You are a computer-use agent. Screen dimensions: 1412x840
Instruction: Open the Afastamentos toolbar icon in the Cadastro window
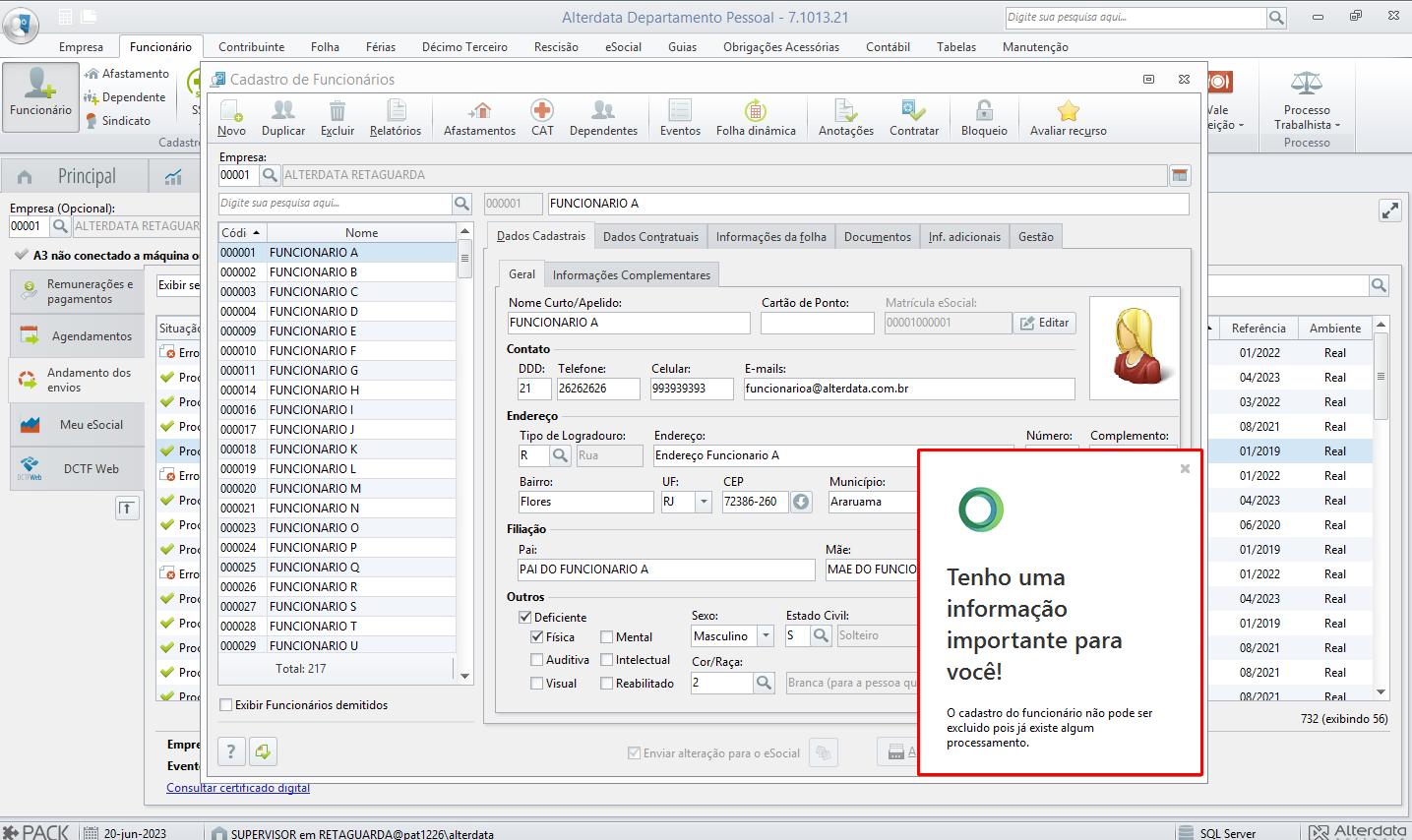pos(479,117)
